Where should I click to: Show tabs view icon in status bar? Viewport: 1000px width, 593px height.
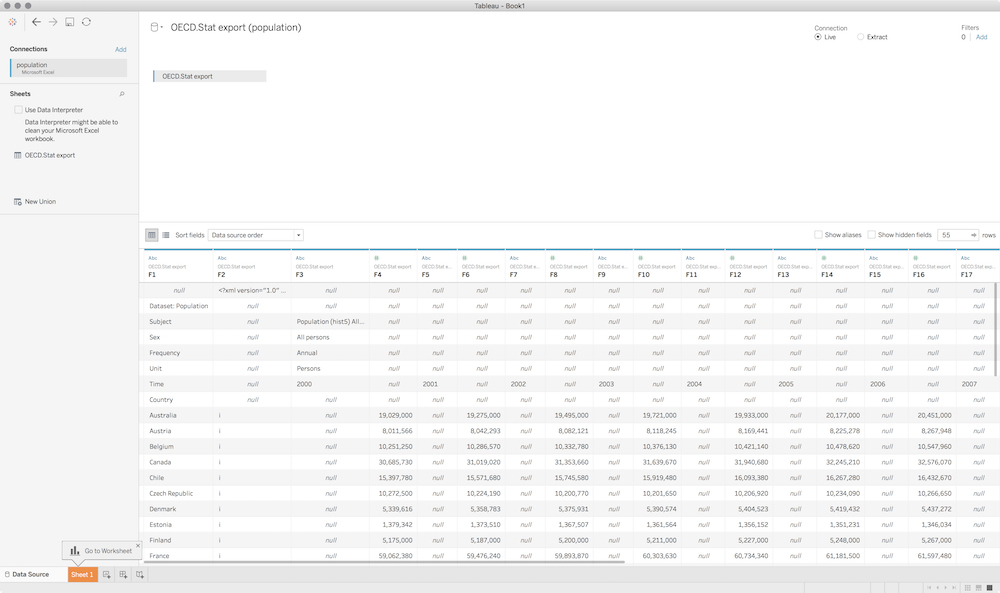pos(990,588)
